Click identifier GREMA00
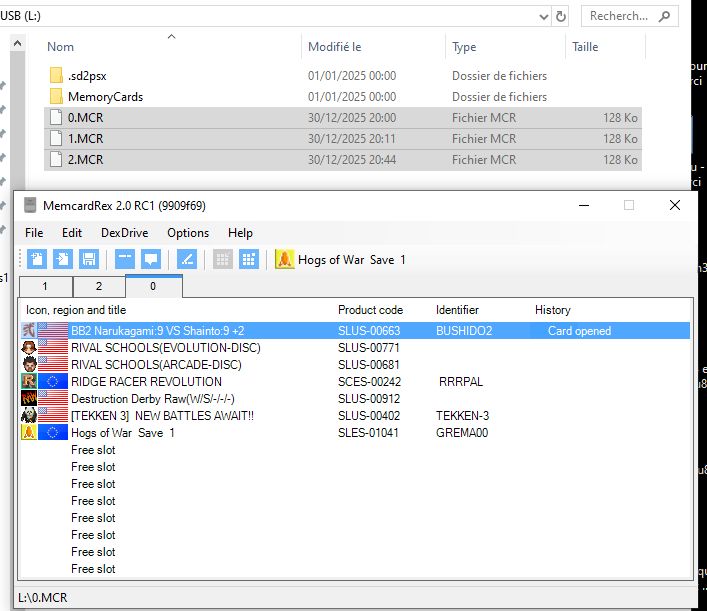 click(462, 432)
